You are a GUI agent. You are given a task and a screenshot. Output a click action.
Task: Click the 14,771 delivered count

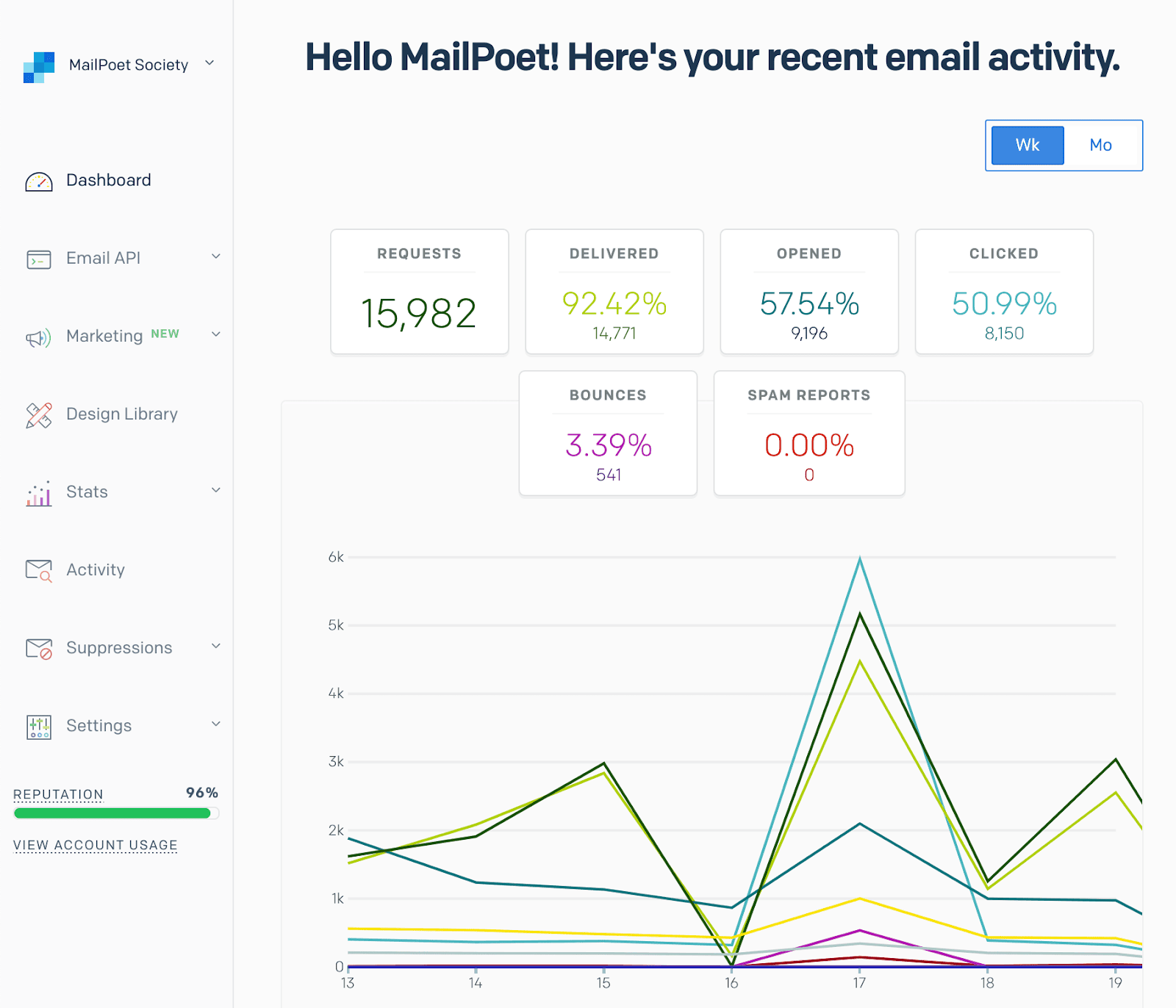tap(614, 334)
